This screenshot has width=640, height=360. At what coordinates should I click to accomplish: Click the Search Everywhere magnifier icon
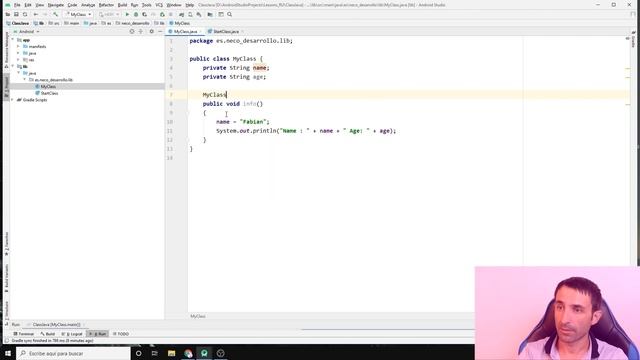click(x=229, y=14)
